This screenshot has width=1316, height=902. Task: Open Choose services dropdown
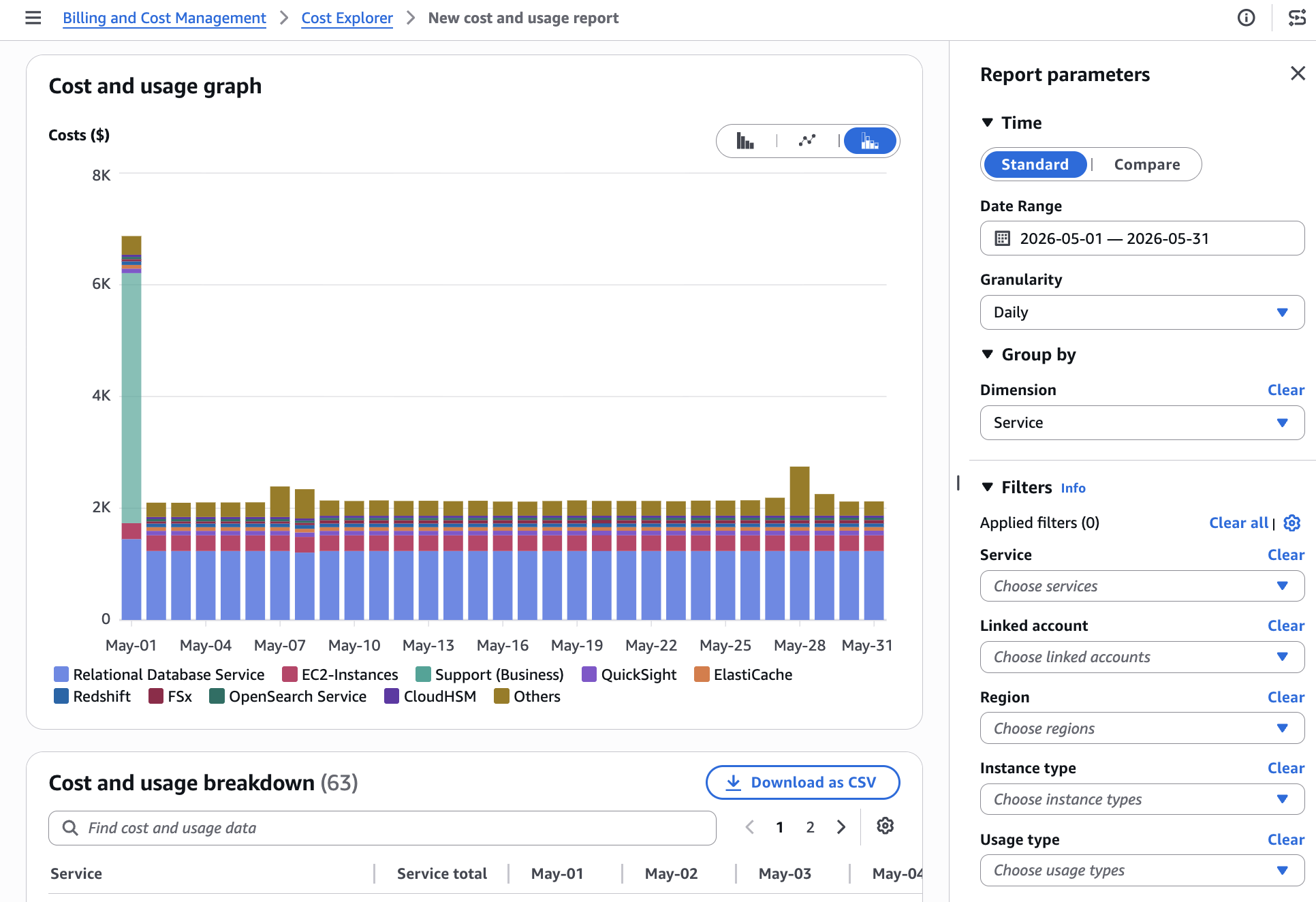(x=1142, y=586)
